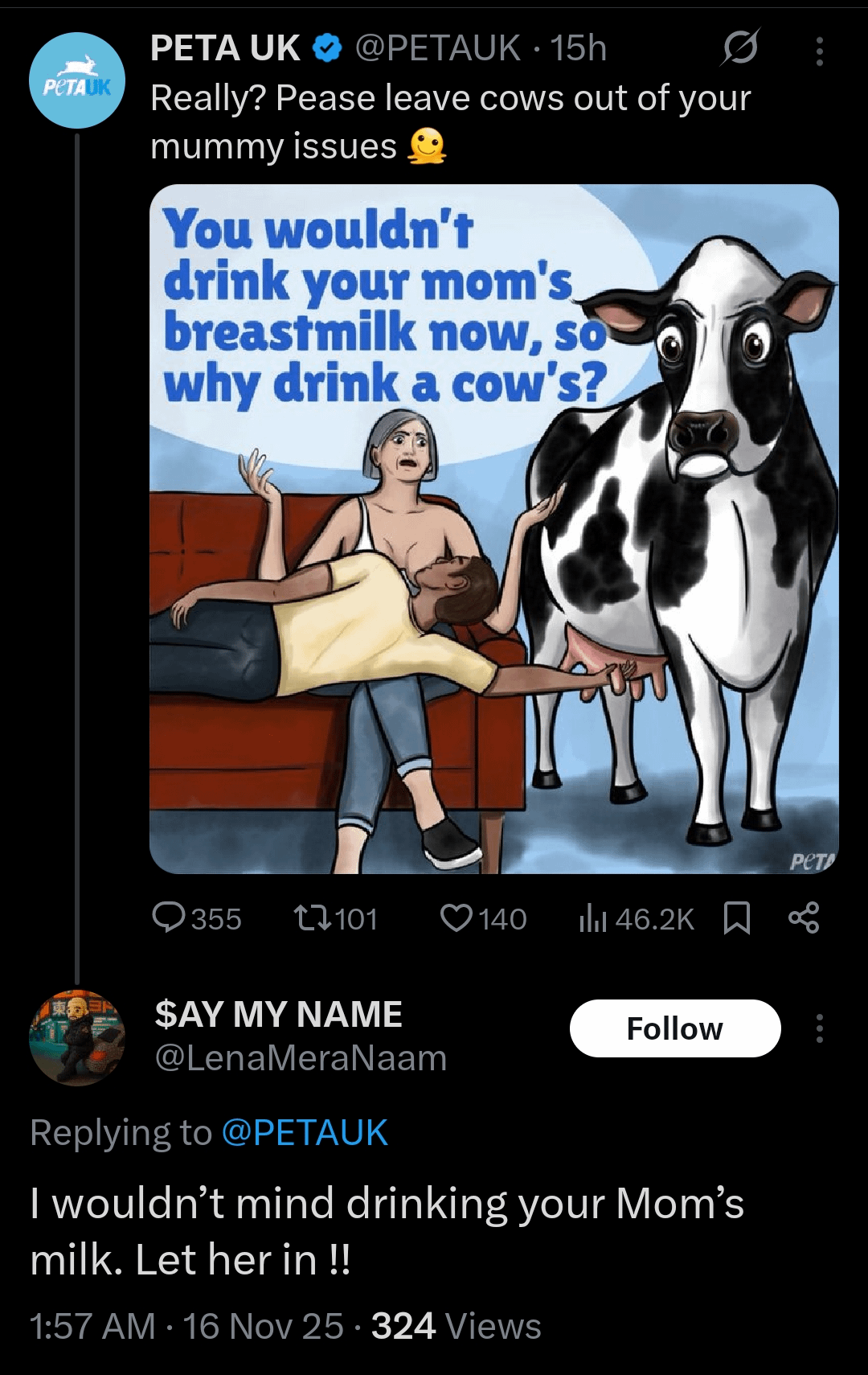Tap the 324 Views count
Screen dimensions: 868x1375
coord(456,1326)
